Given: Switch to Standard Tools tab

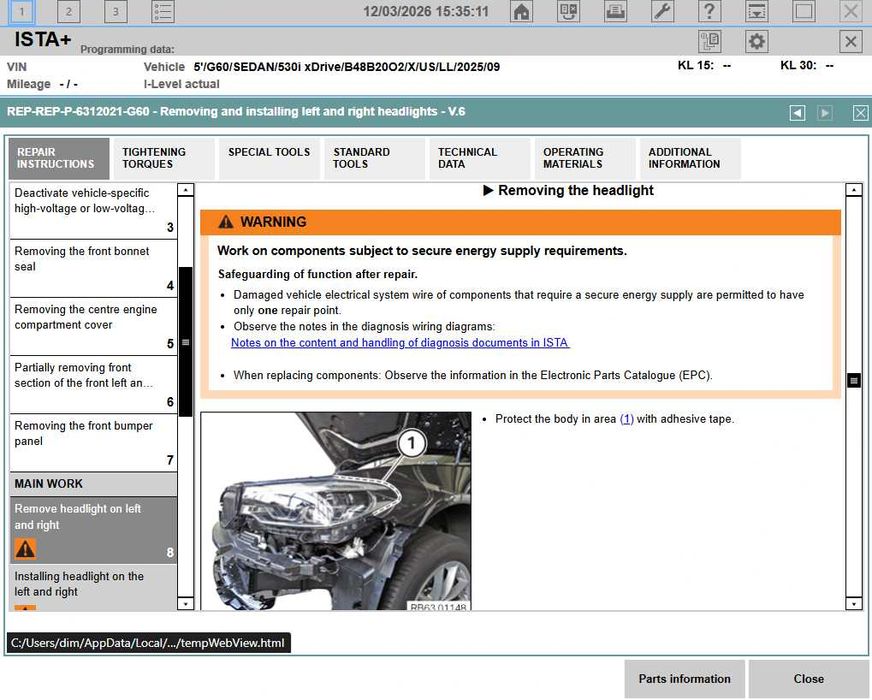Looking at the screenshot, I should click(374, 158).
